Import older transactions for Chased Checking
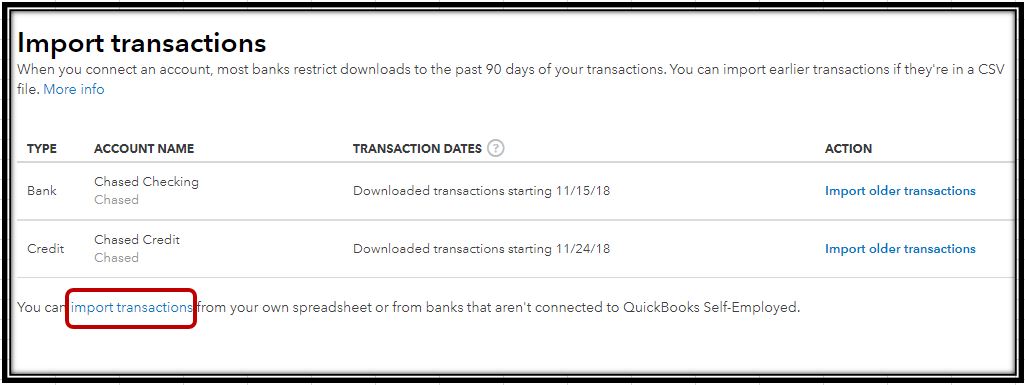Viewport: 1025px width, 385px height. click(x=900, y=191)
